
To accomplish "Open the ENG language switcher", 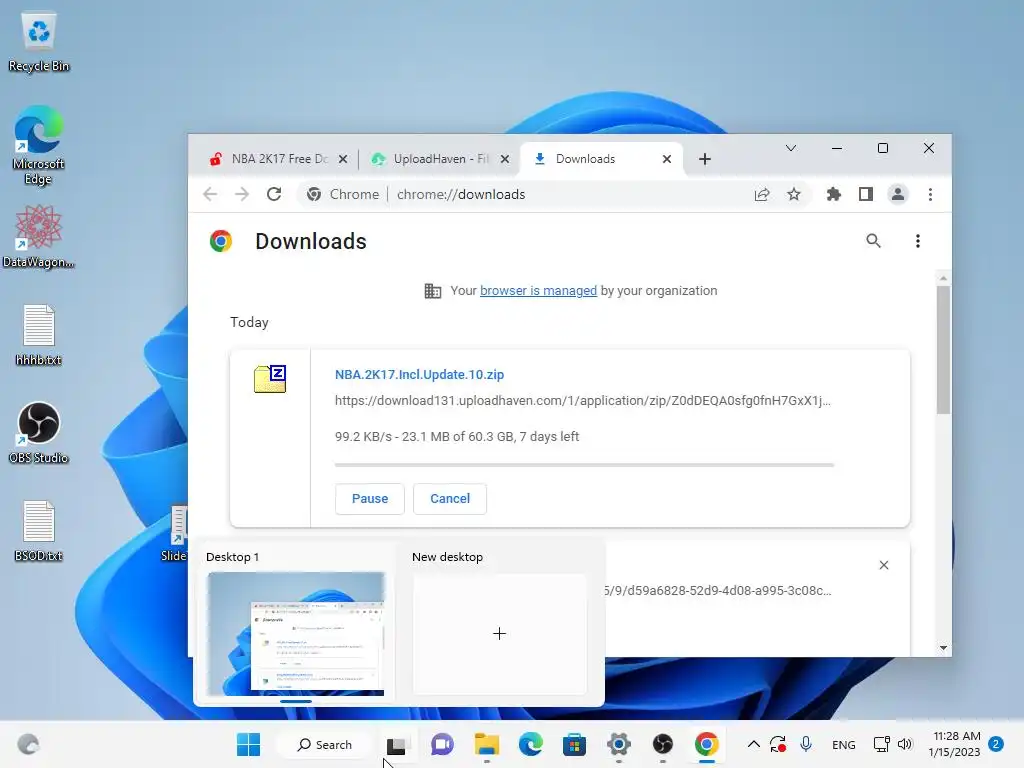I will 844,744.
